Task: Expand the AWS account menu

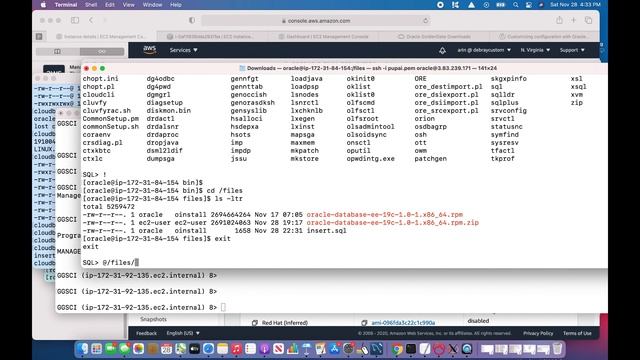Action: pos(484,50)
